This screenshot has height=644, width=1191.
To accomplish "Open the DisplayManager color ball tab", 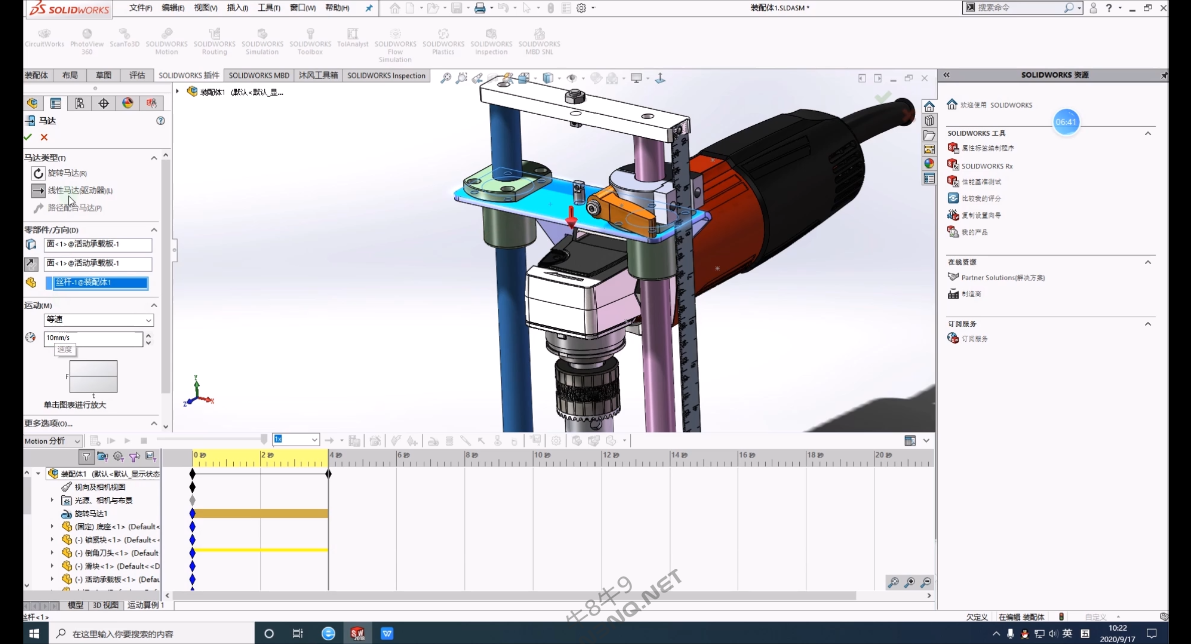I will point(128,103).
